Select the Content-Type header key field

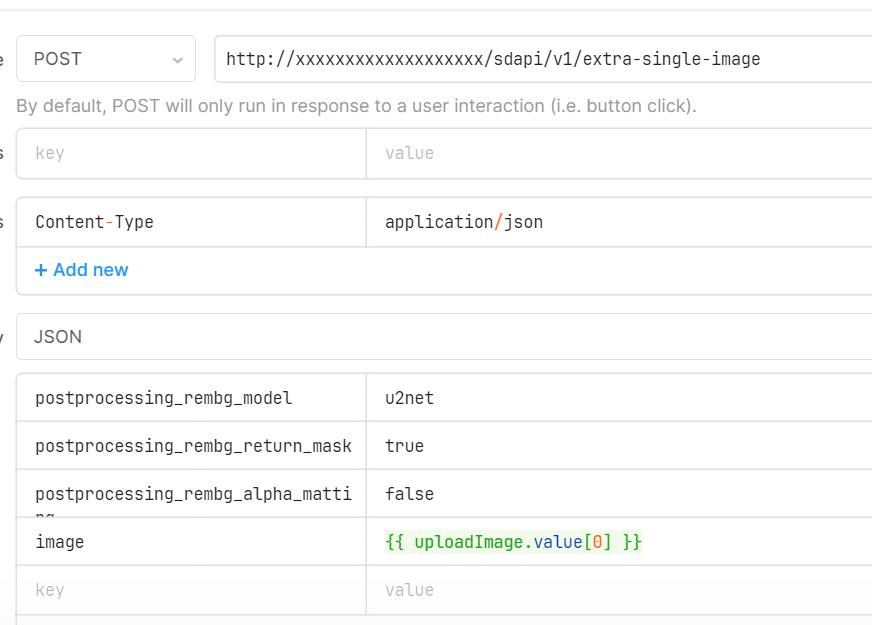point(190,221)
